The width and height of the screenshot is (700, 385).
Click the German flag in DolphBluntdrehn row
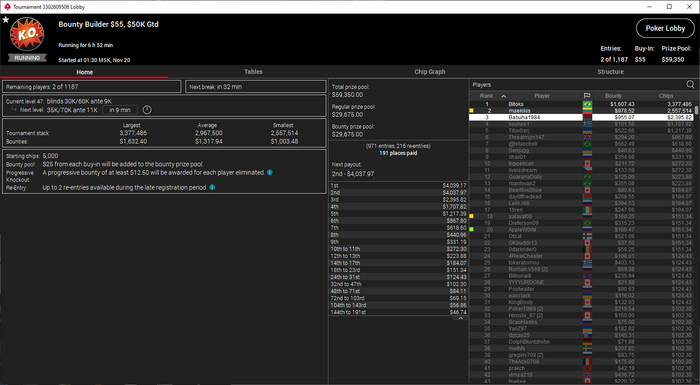point(587,342)
